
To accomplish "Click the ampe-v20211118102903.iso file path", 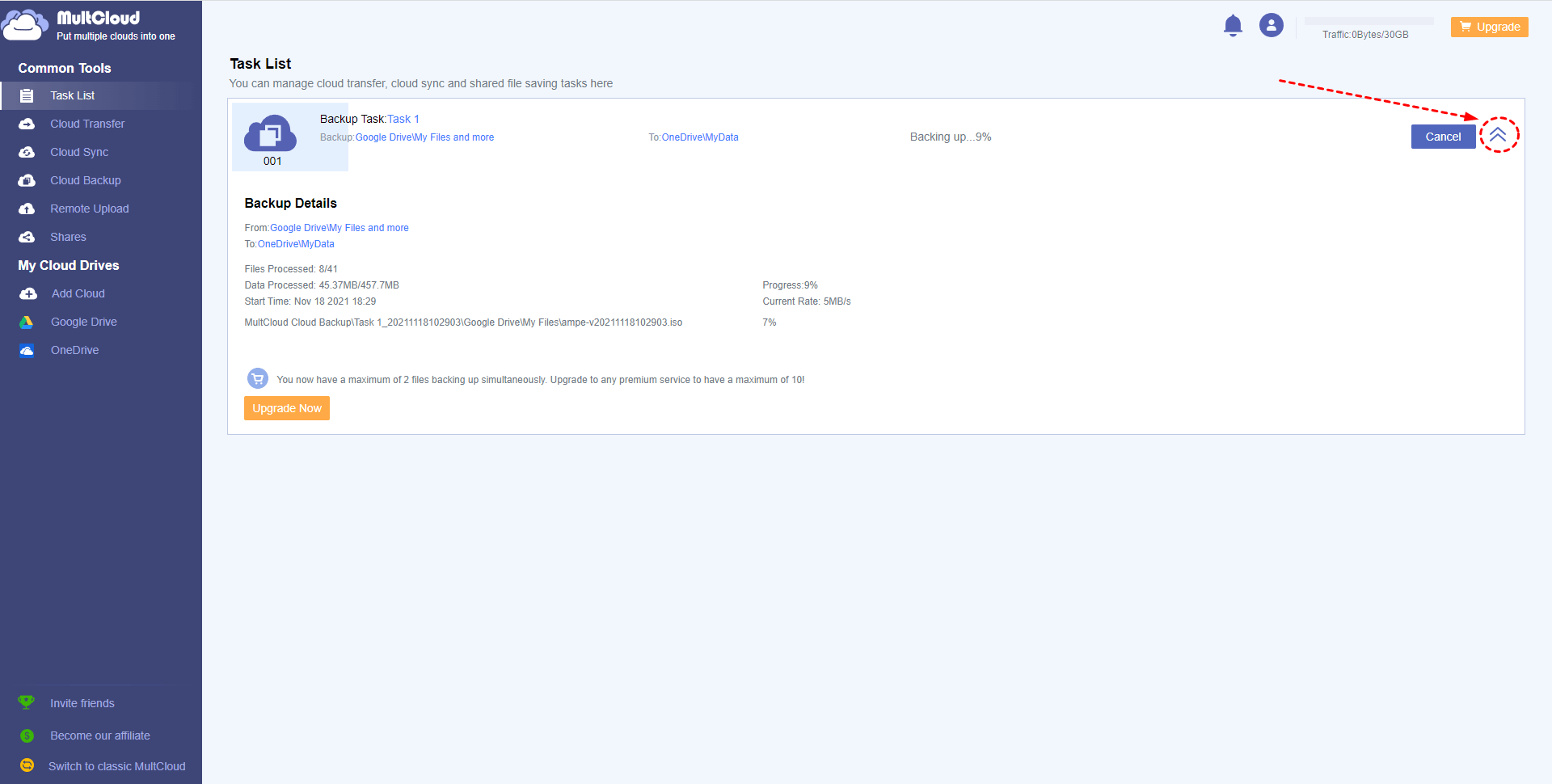I will click(463, 322).
